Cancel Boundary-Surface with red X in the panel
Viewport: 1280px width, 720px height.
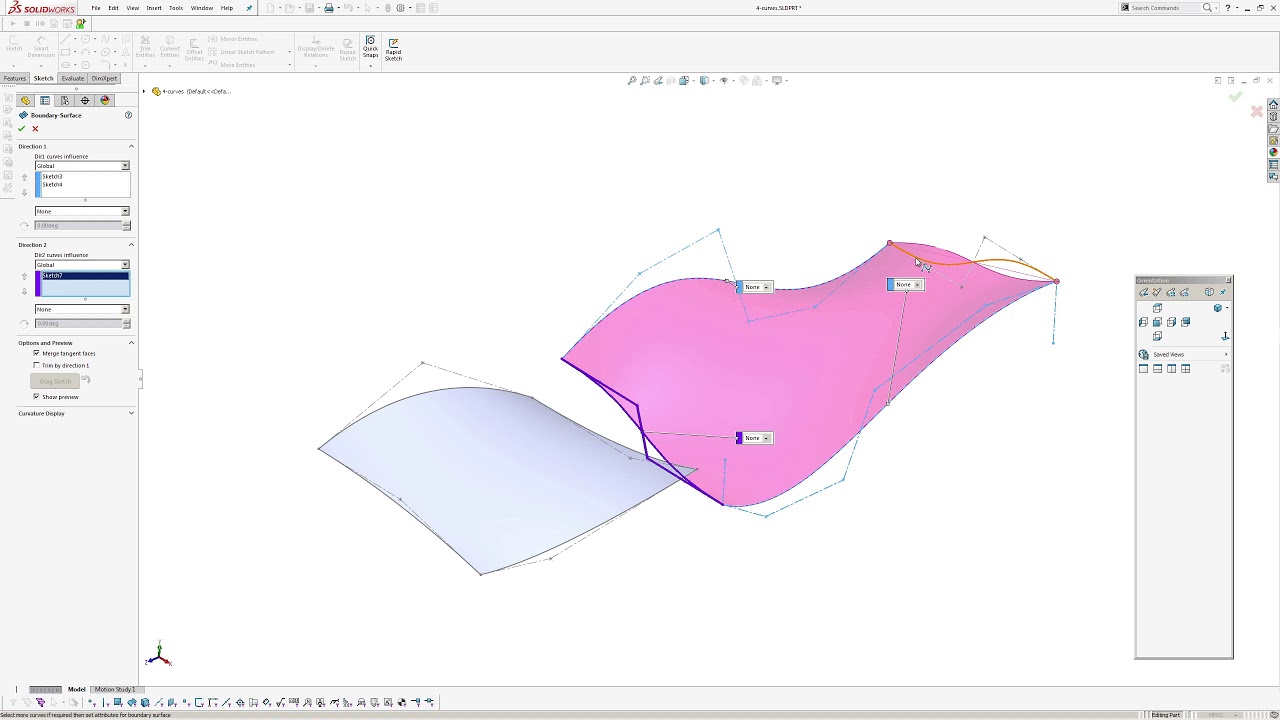(x=35, y=128)
